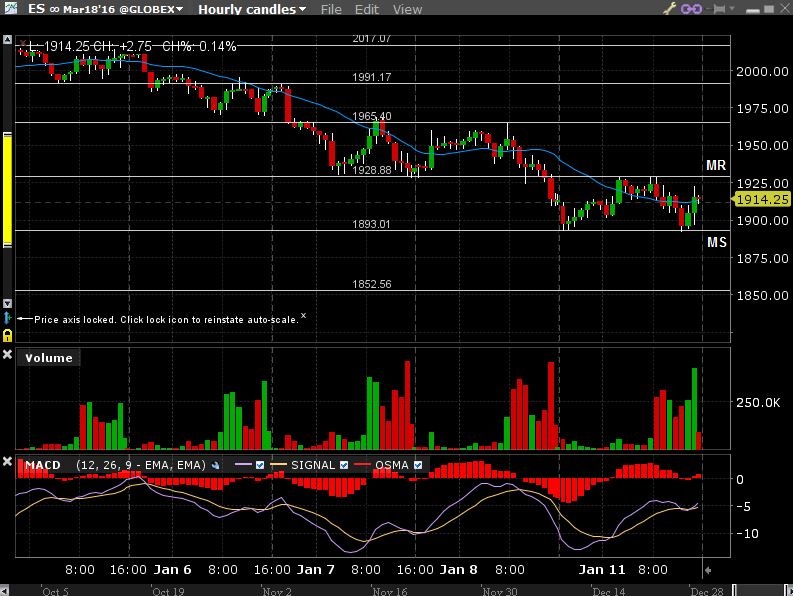Open the ES contract symbol dropdown

(x=100, y=9)
